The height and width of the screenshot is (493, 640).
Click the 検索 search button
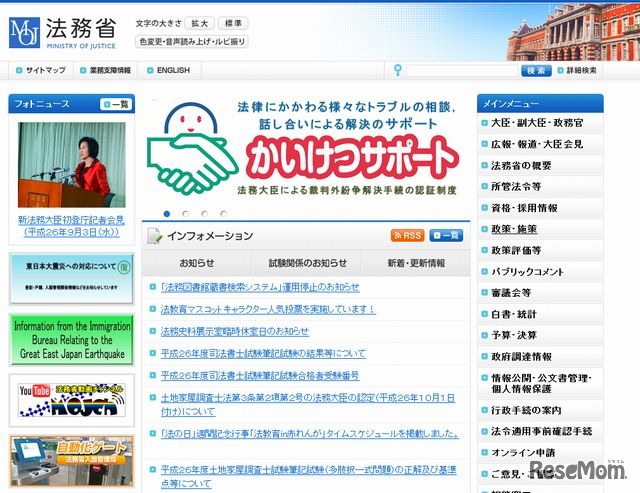coord(536,71)
